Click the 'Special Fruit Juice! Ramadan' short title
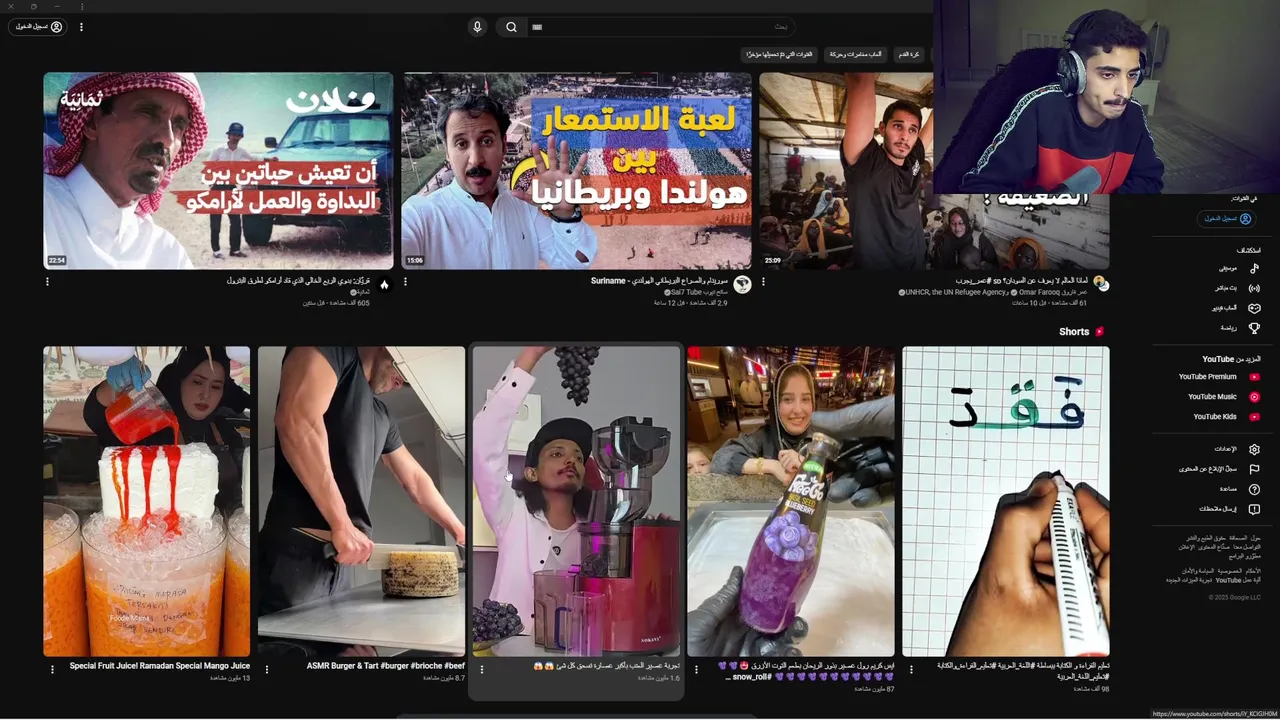This screenshot has width=1280, height=720. point(160,666)
